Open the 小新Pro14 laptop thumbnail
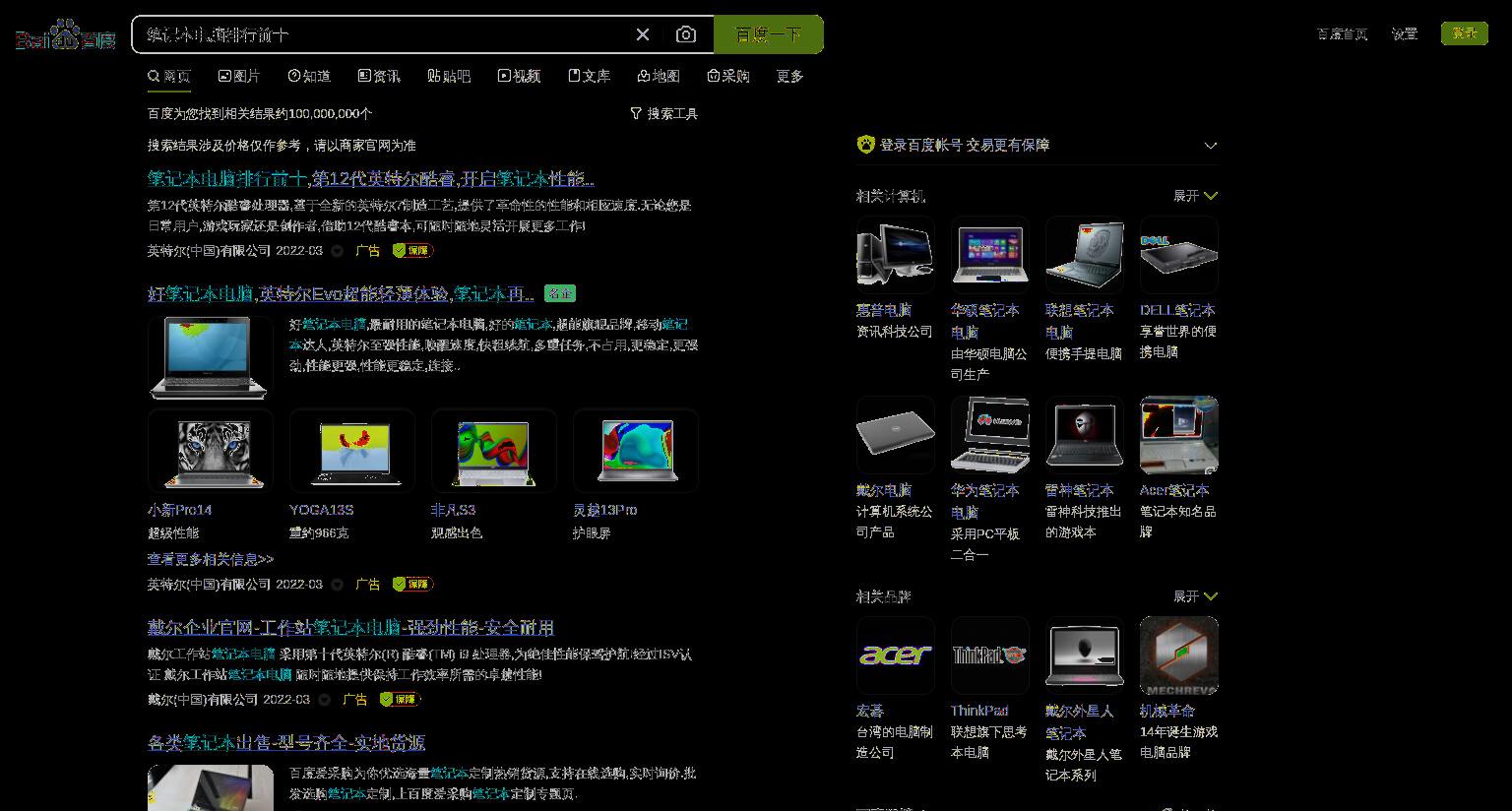Image resolution: width=1512 pixels, height=811 pixels. click(211, 451)
